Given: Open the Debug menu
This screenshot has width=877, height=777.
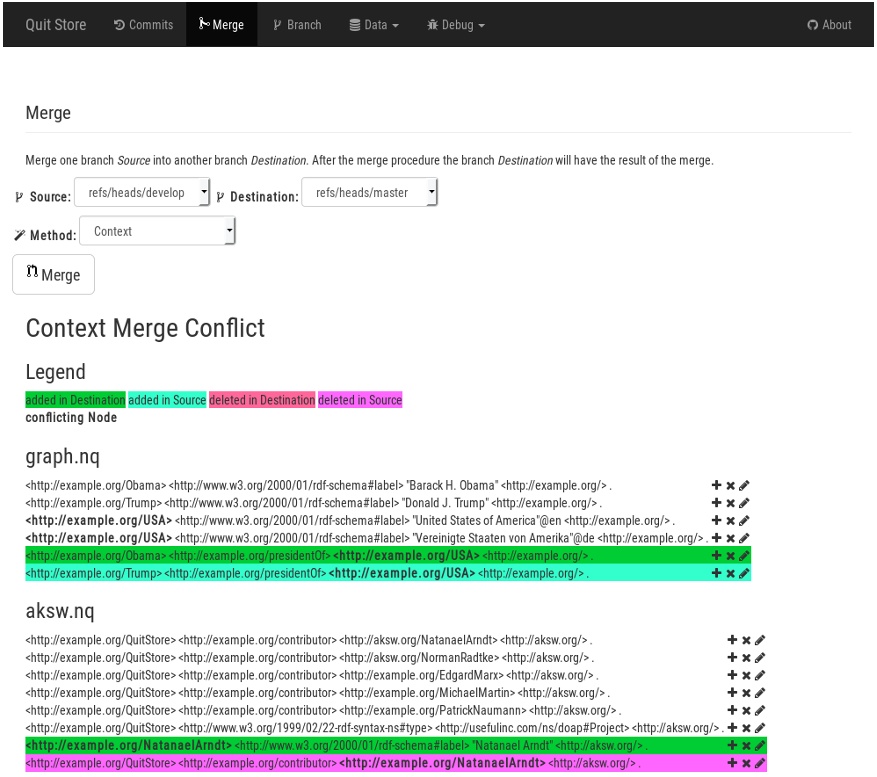Looking at the screenshot, I should click(x=455, y=24).
